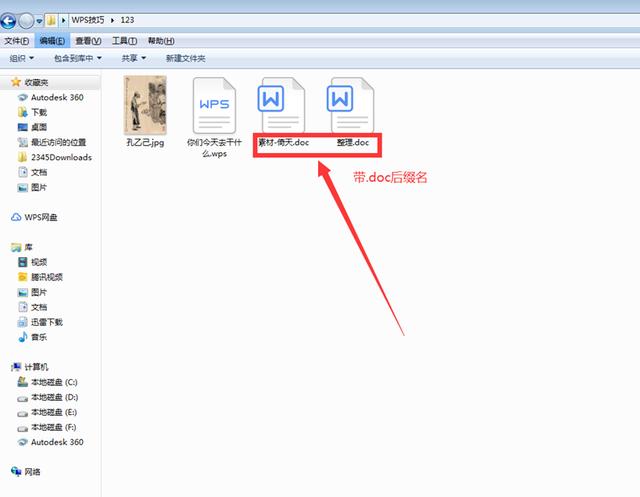Click the 计算机 computer icon
Viewport: 640px width, 497px height.
[16, 367]
